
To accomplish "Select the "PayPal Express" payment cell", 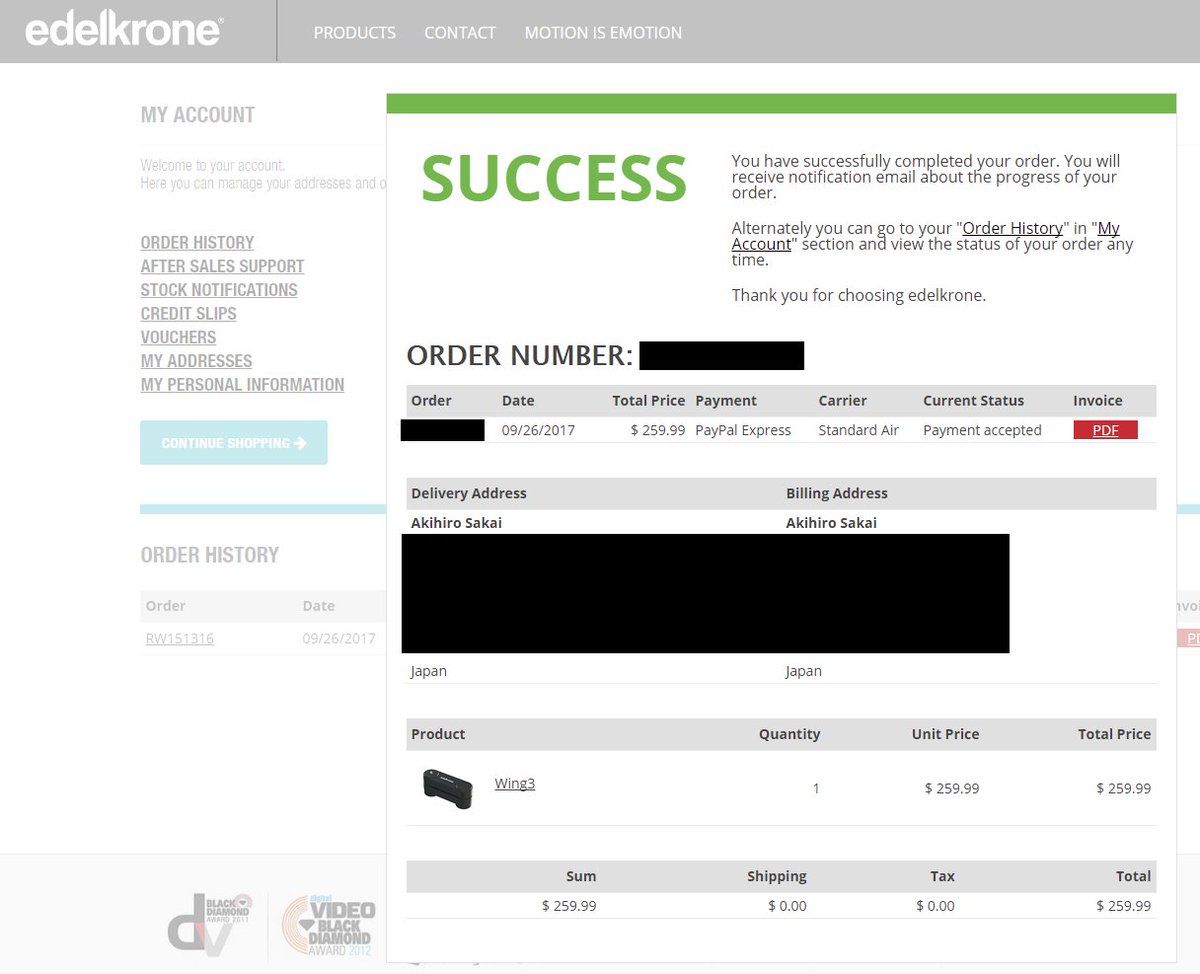I will coord(743,430).
